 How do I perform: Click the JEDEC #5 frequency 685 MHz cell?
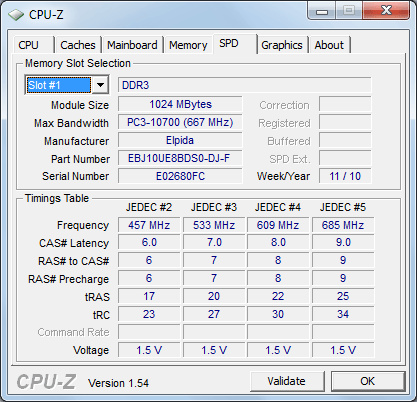pos(343,225)
